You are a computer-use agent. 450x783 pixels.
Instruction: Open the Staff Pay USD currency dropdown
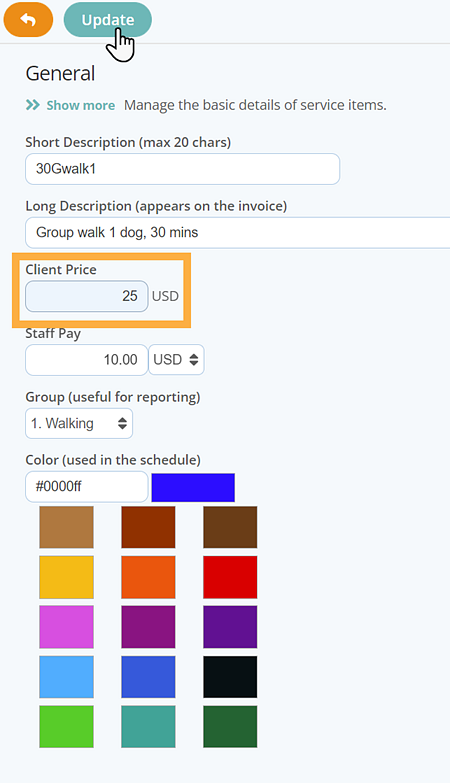pyautogui.click(x=176, y=360)
